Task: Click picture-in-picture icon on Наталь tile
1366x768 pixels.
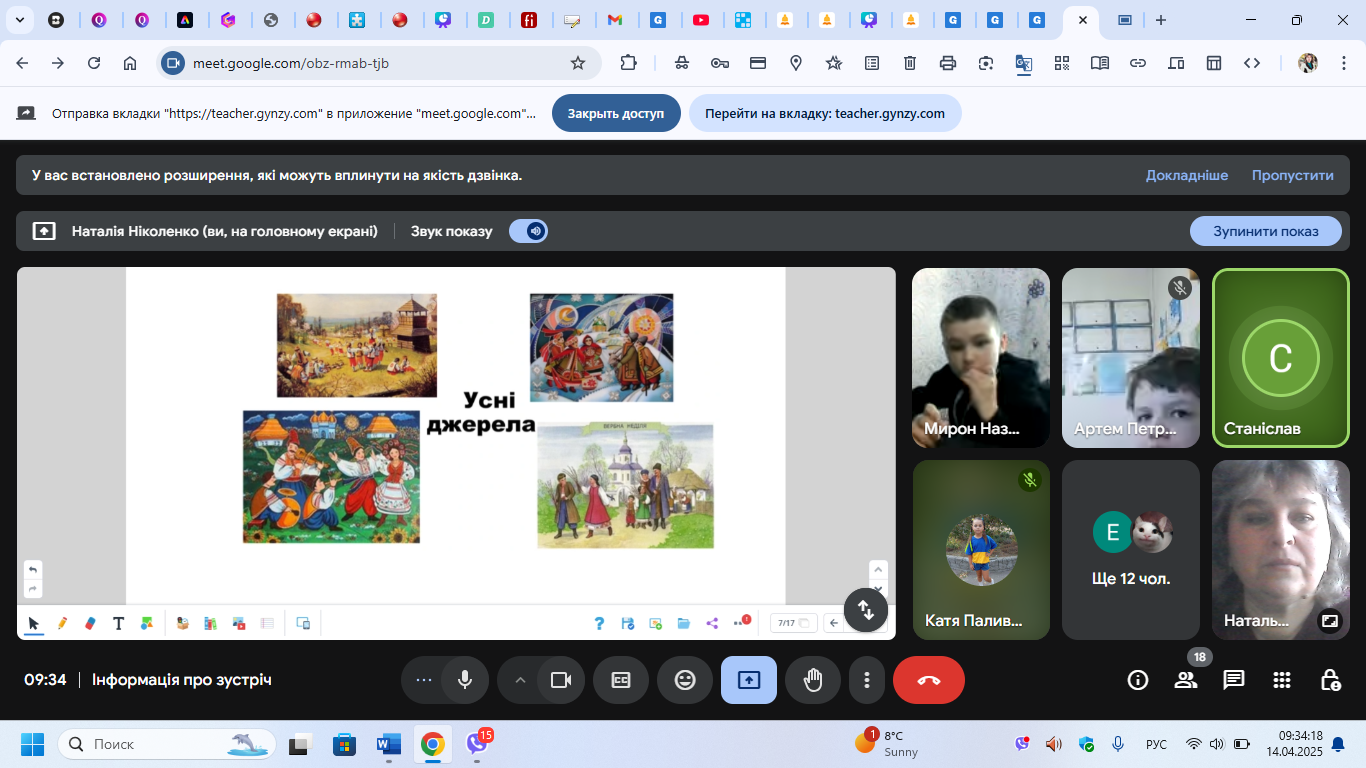Action: click(x=1329, y=620)
